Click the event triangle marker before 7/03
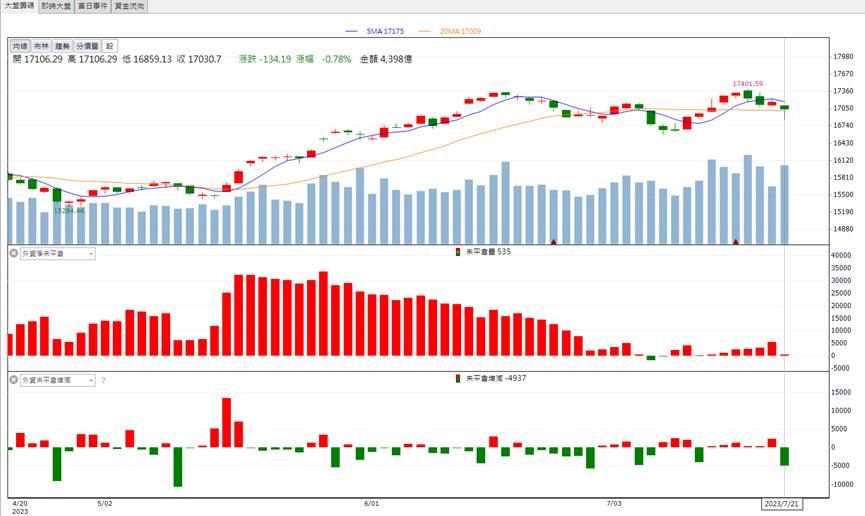This screenshot has width=865, height=516. click(x=553, y=241)
